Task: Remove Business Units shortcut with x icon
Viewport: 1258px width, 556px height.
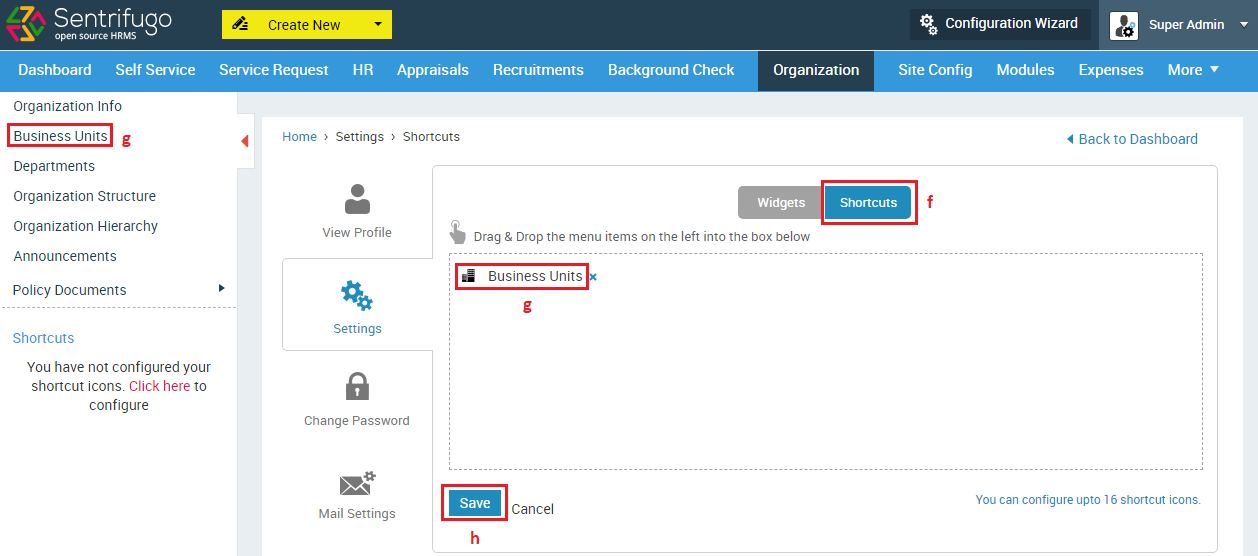Action: tap(593, 277)
